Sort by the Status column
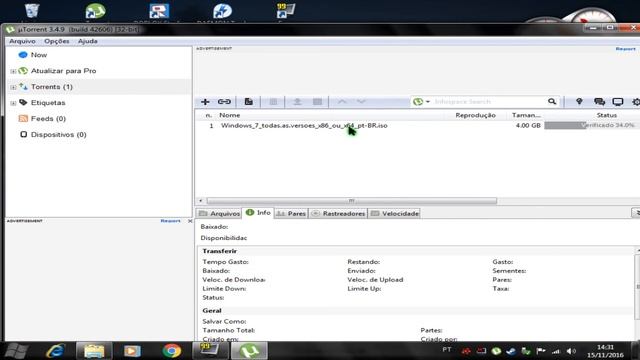Image resolution: width=640 pixels, height=360 pixels. (x=607, y=115)
